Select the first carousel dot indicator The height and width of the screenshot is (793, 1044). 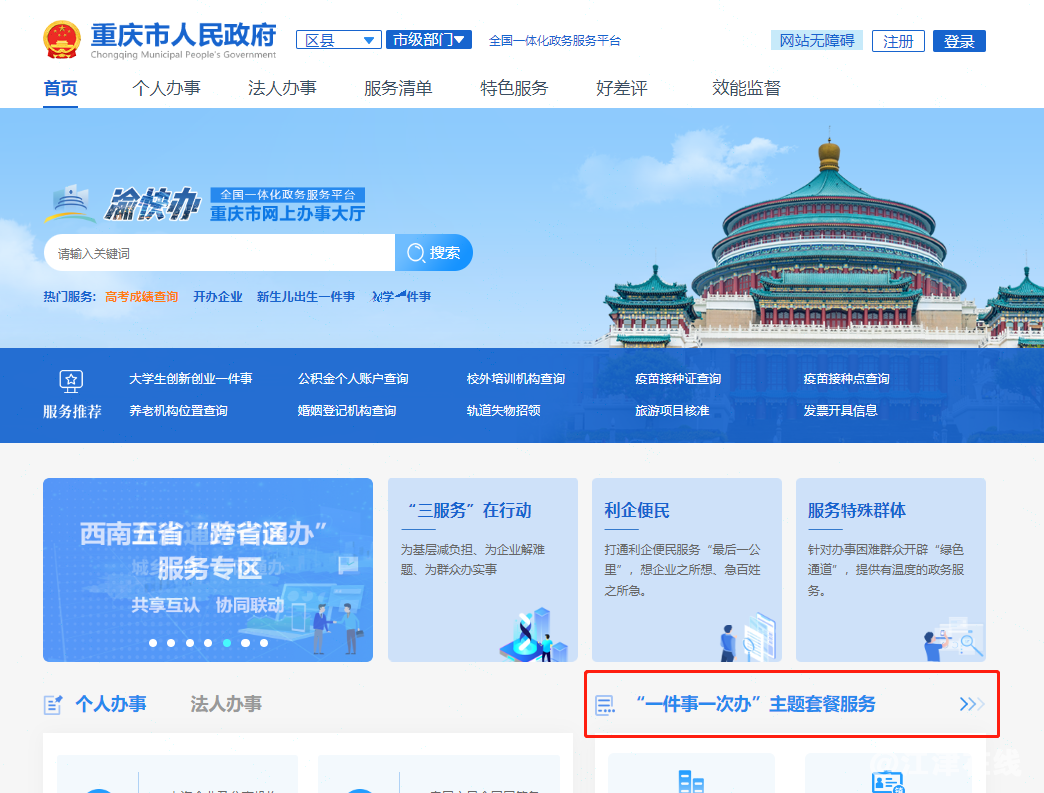[x=153, y=643]
